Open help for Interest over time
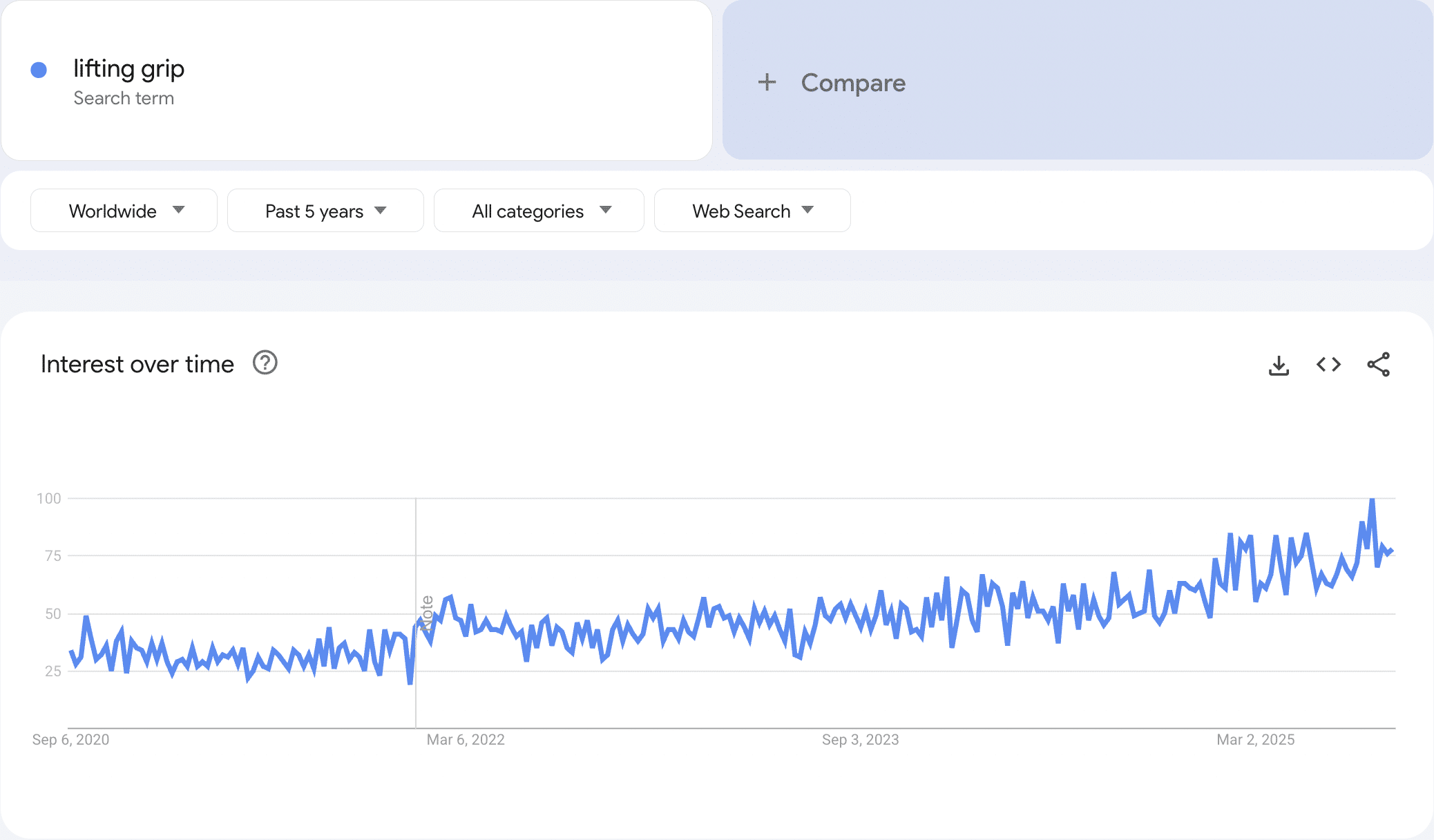The image size is (1434, 840). click(x=265, y=363)
